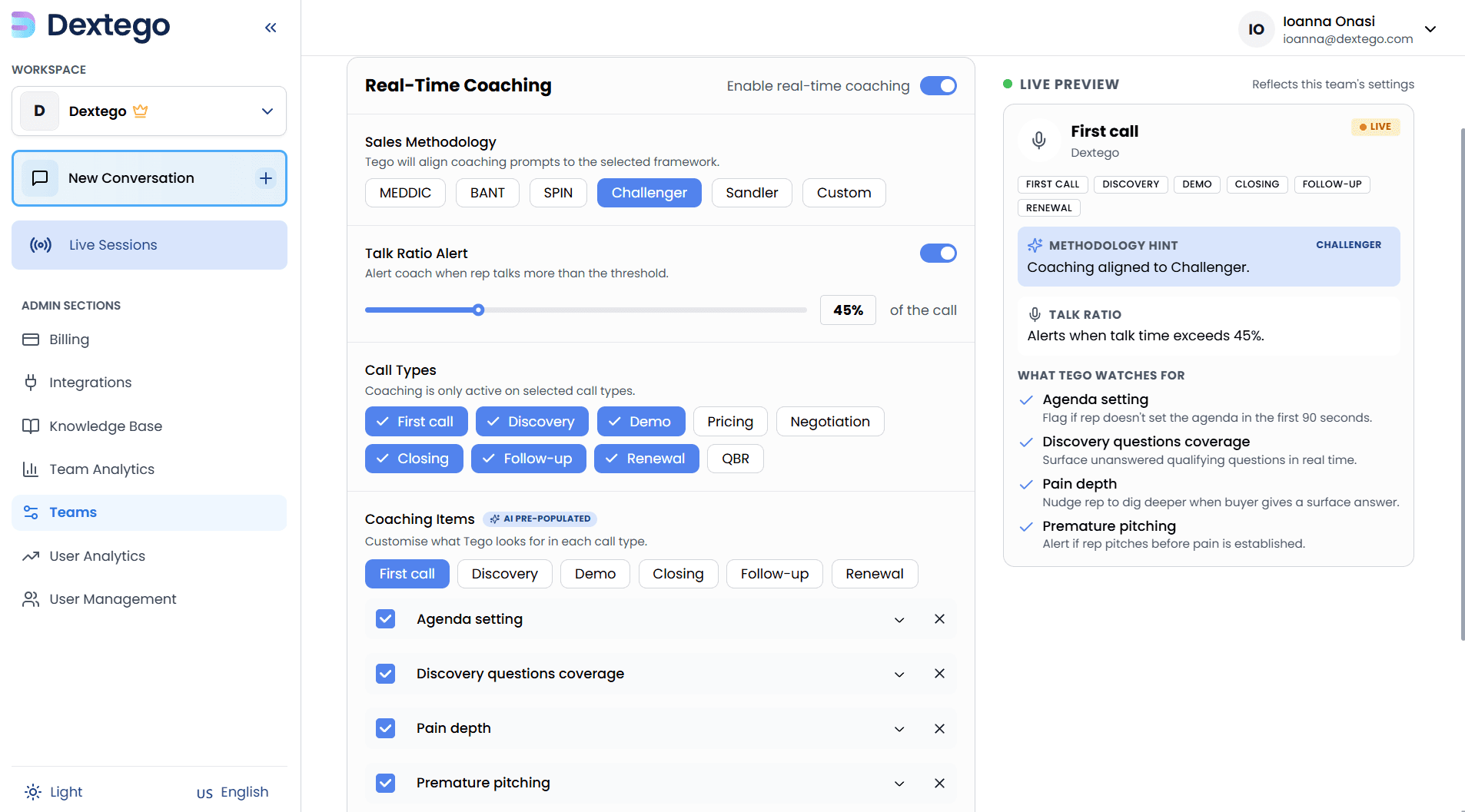The image size is (1465, 812).
Task: Click the talk ratio slider track past the handle
Action: [646, 310]
